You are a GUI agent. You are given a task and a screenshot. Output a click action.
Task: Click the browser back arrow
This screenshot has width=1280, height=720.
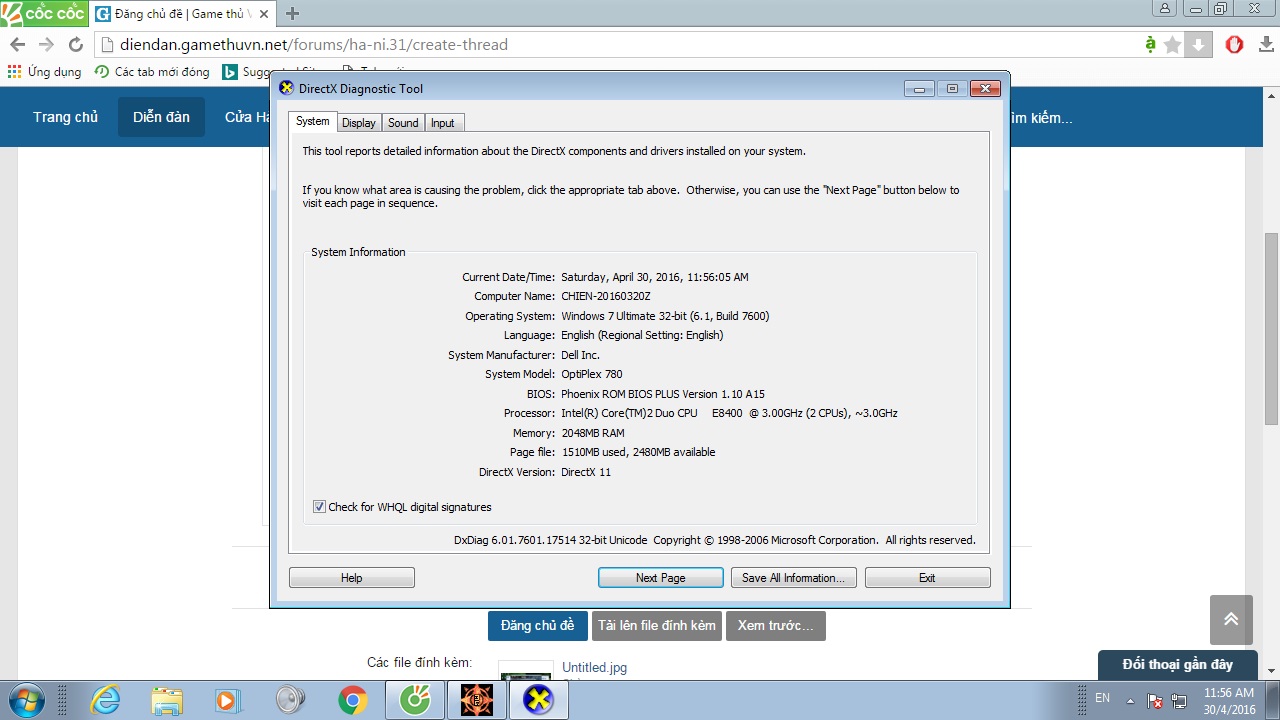[17, 44]
